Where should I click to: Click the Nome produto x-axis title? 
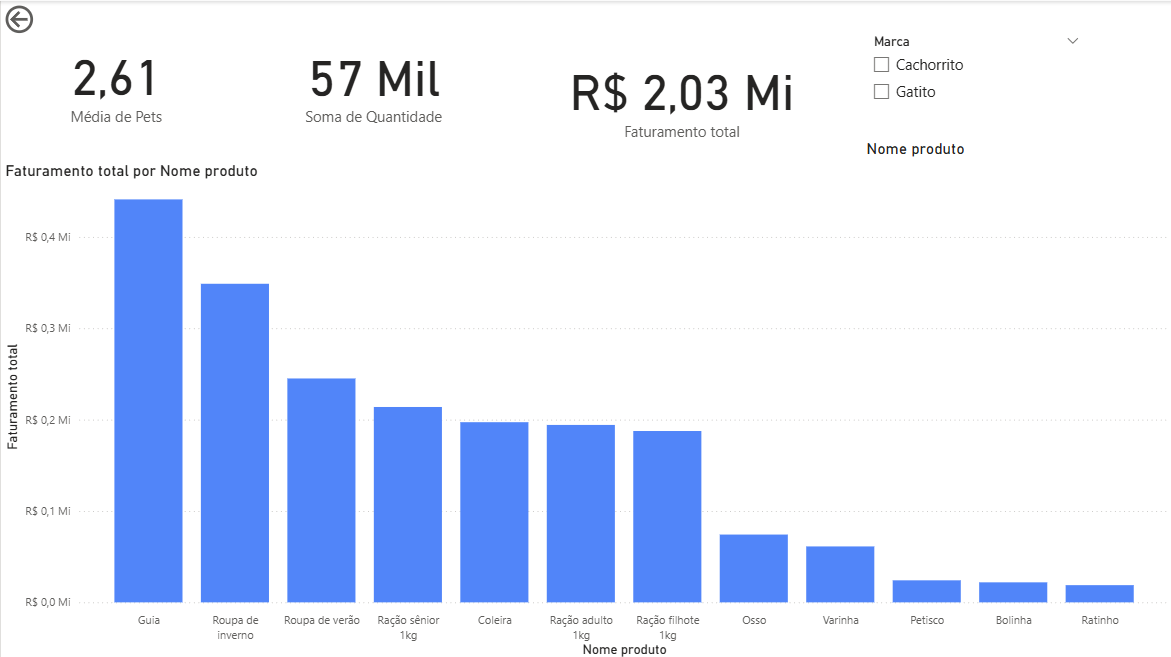pyautogui.click(x=624, y=650)
